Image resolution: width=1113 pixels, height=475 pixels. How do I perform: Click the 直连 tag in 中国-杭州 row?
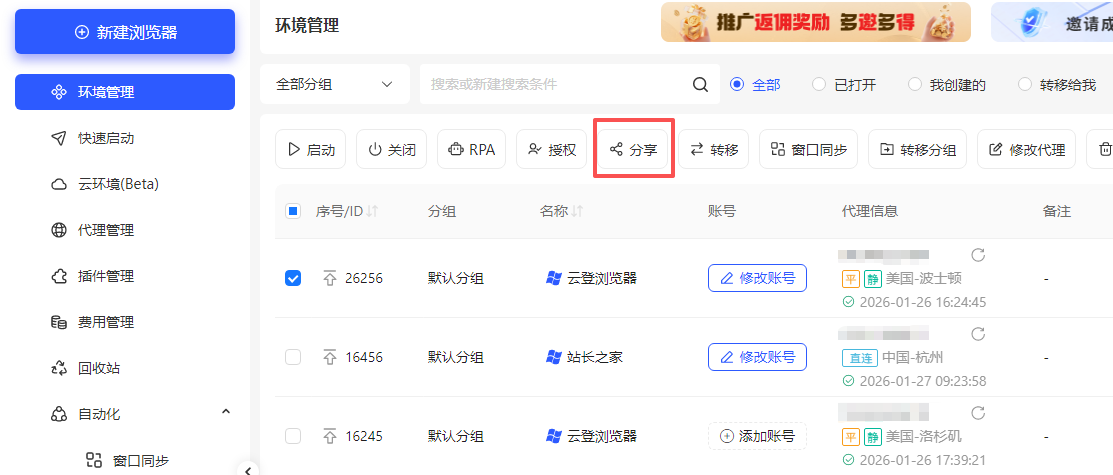(860, 358)
